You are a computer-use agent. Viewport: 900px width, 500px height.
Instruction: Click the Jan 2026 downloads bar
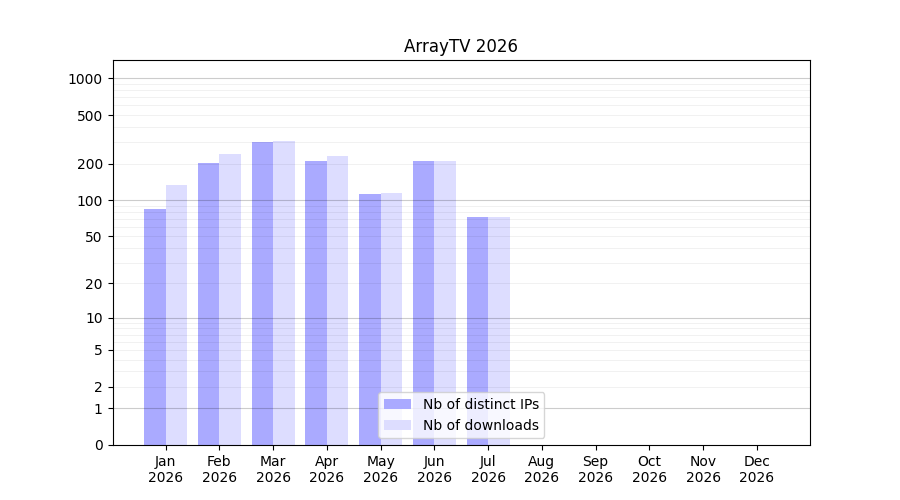tap(177, 315)
